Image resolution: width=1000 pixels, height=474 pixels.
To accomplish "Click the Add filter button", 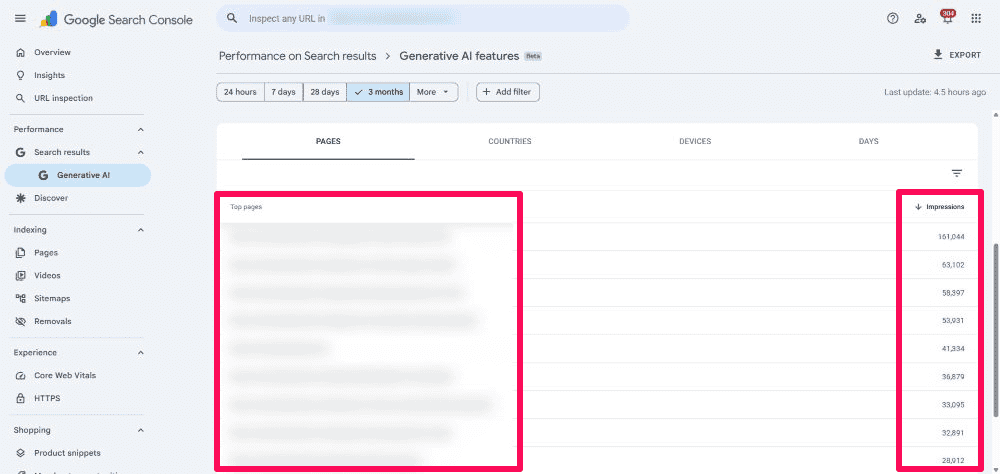I will (x=508, y=92).
